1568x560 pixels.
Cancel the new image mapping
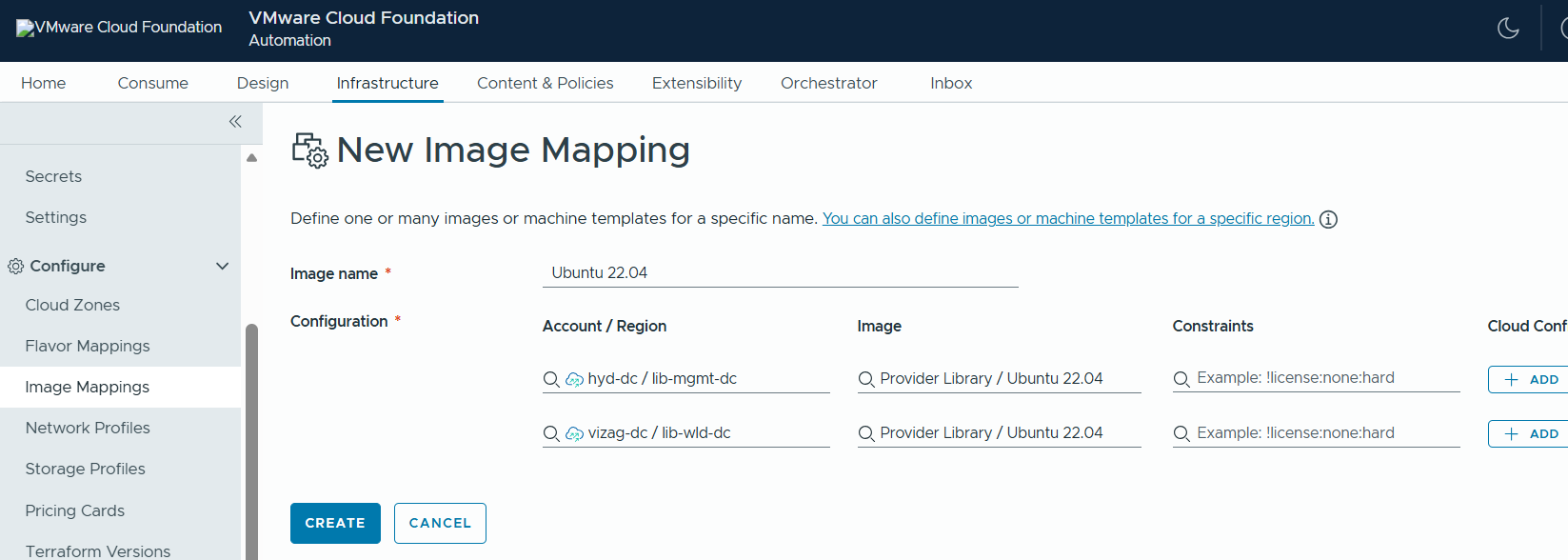(x=440, y=523)
